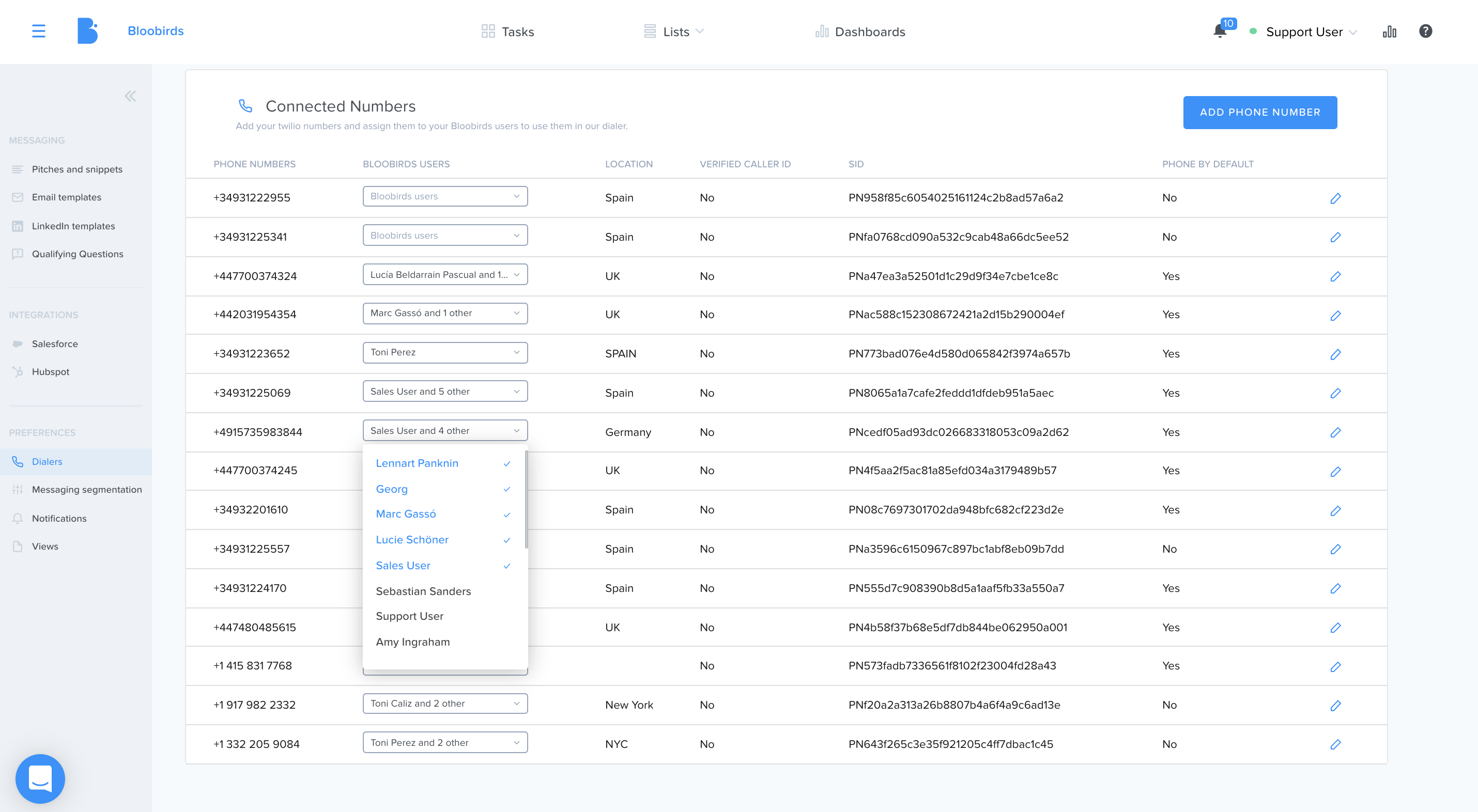Edit the +1 415 831 7768 number row

click(1335, 666)
